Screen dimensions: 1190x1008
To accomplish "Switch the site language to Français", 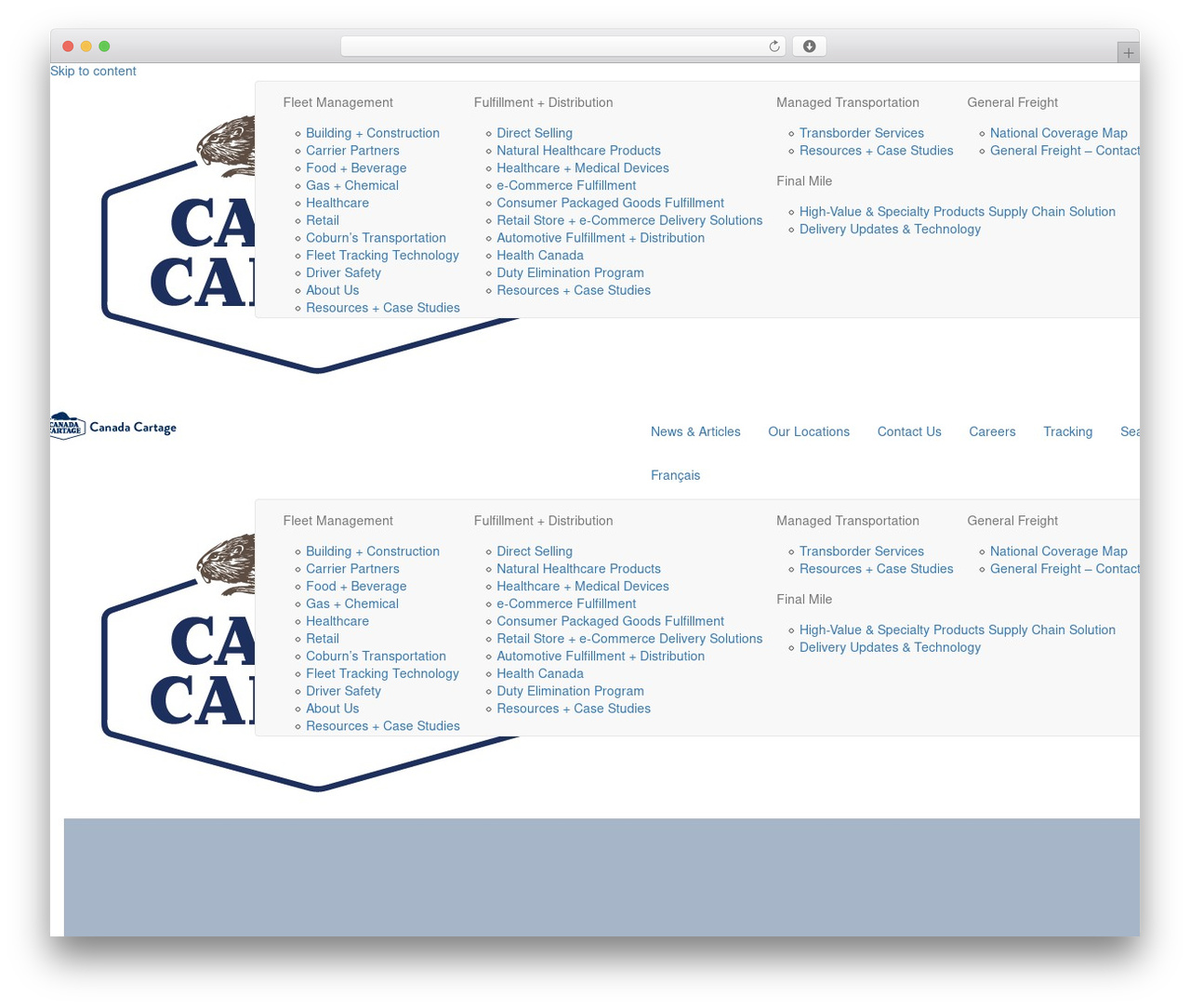I will [675, 475].
